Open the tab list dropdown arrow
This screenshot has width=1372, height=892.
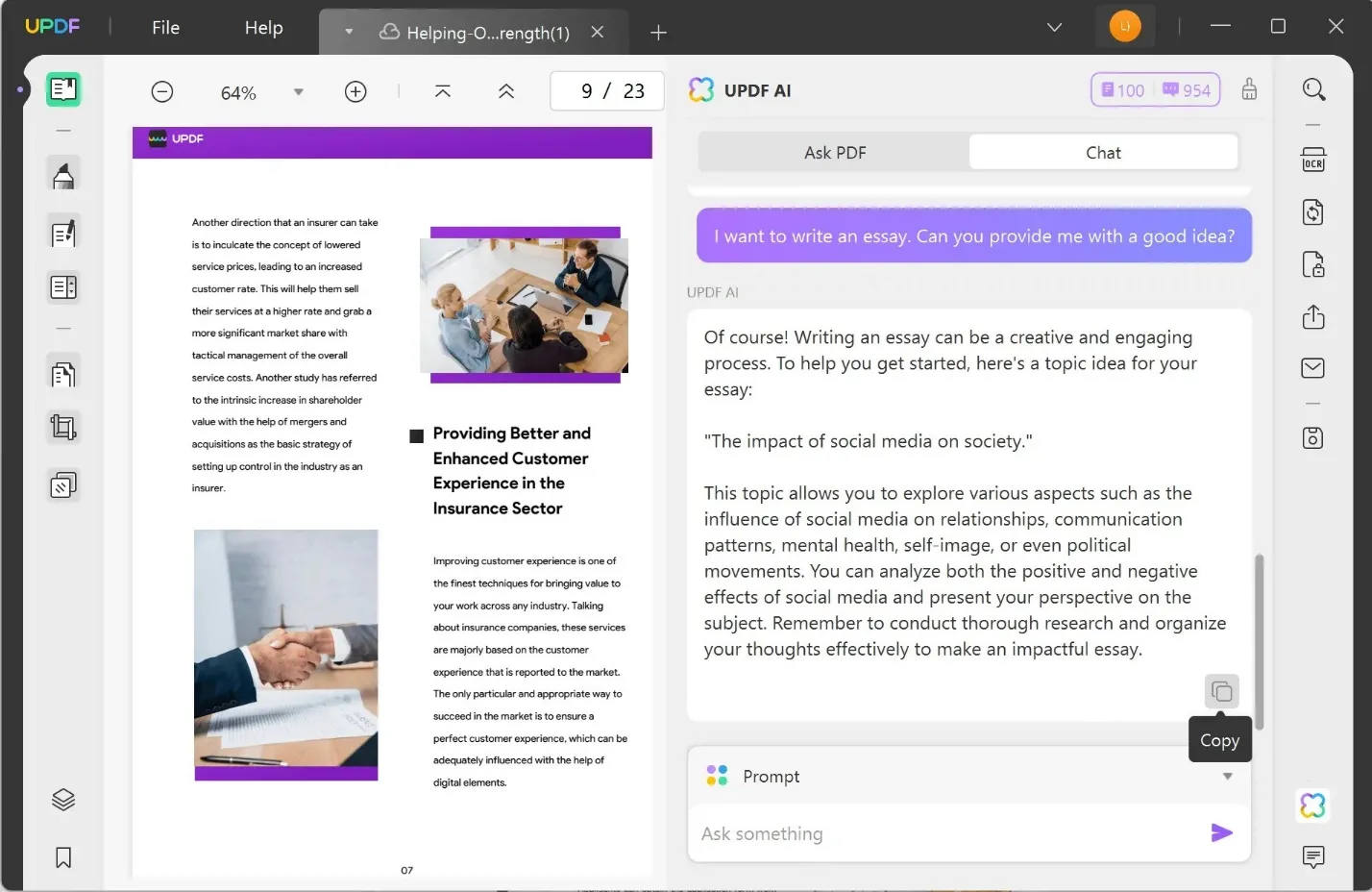[x=349, y=32]
